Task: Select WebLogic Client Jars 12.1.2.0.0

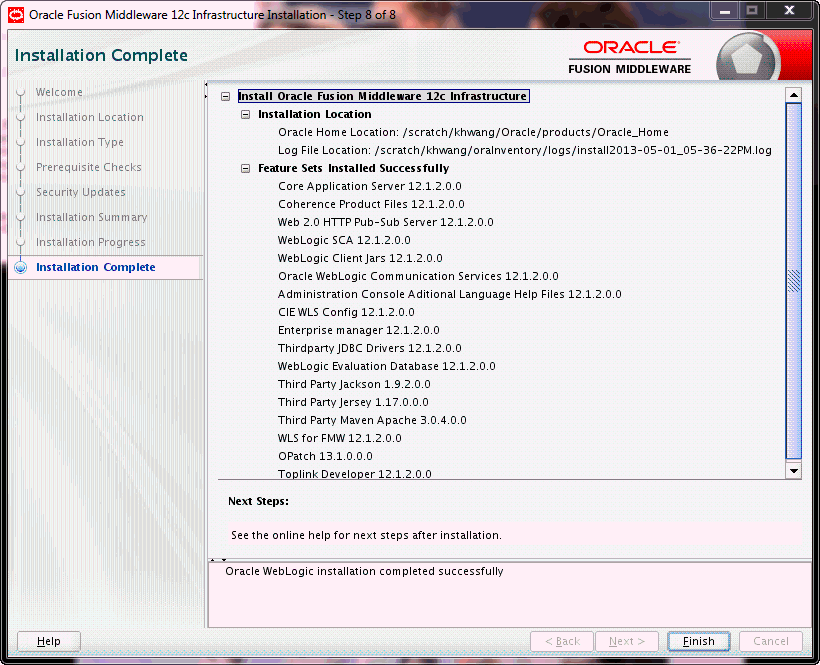Action: click(x=360, y=258)
